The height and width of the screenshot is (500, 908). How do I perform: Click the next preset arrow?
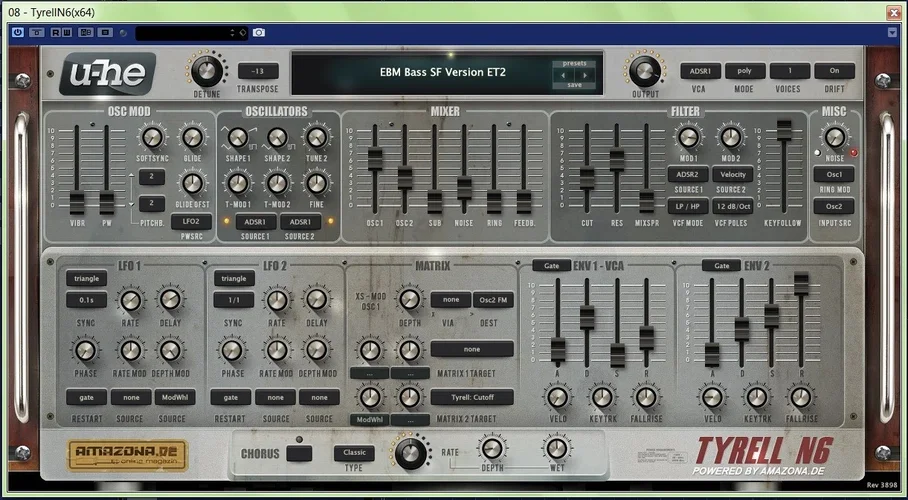587,74
